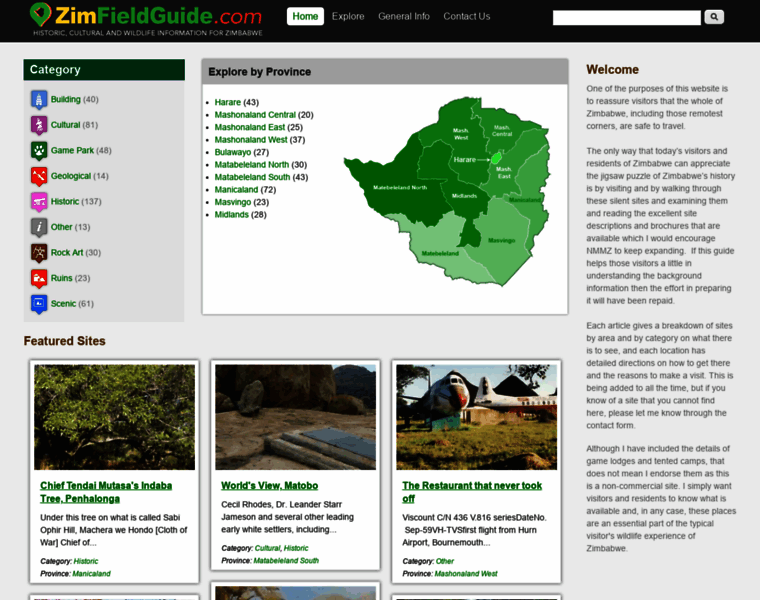Screen dimensions: 760x600
Task: Open the Matabeleland North province link
Action: pyautogui.click(x=251, y=164)
